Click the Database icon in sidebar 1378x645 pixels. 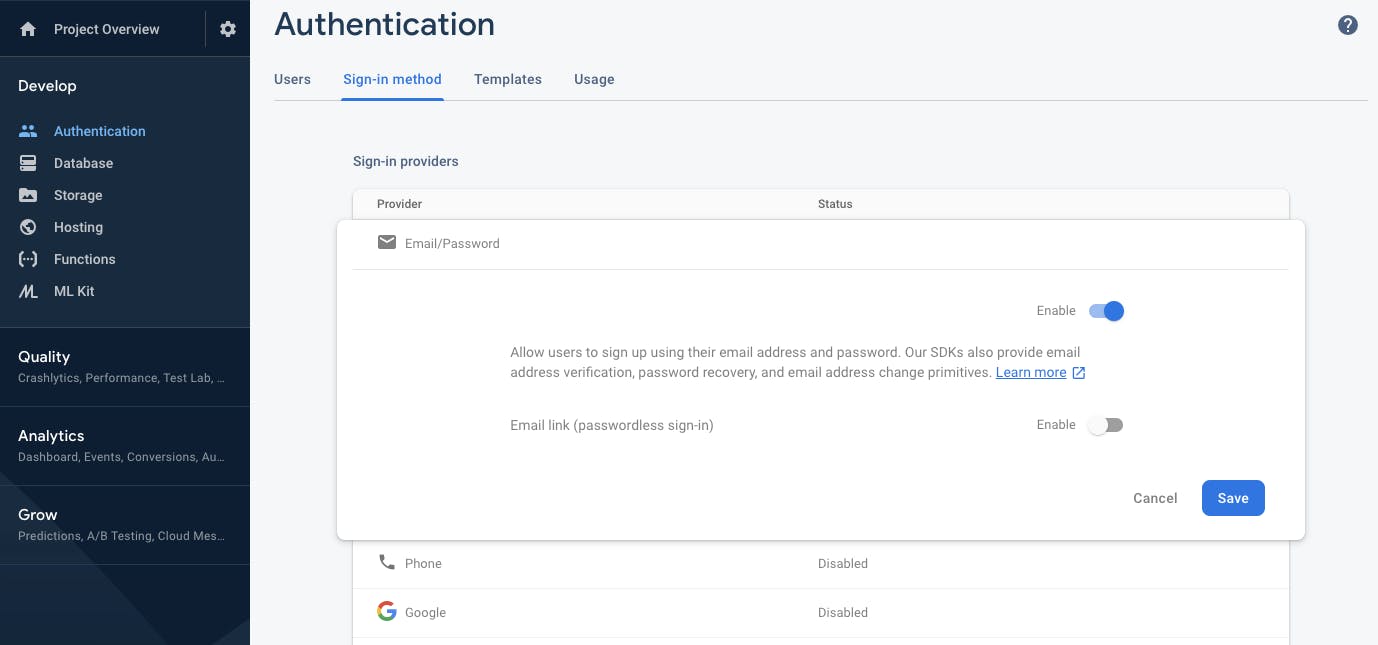point(28,163)
